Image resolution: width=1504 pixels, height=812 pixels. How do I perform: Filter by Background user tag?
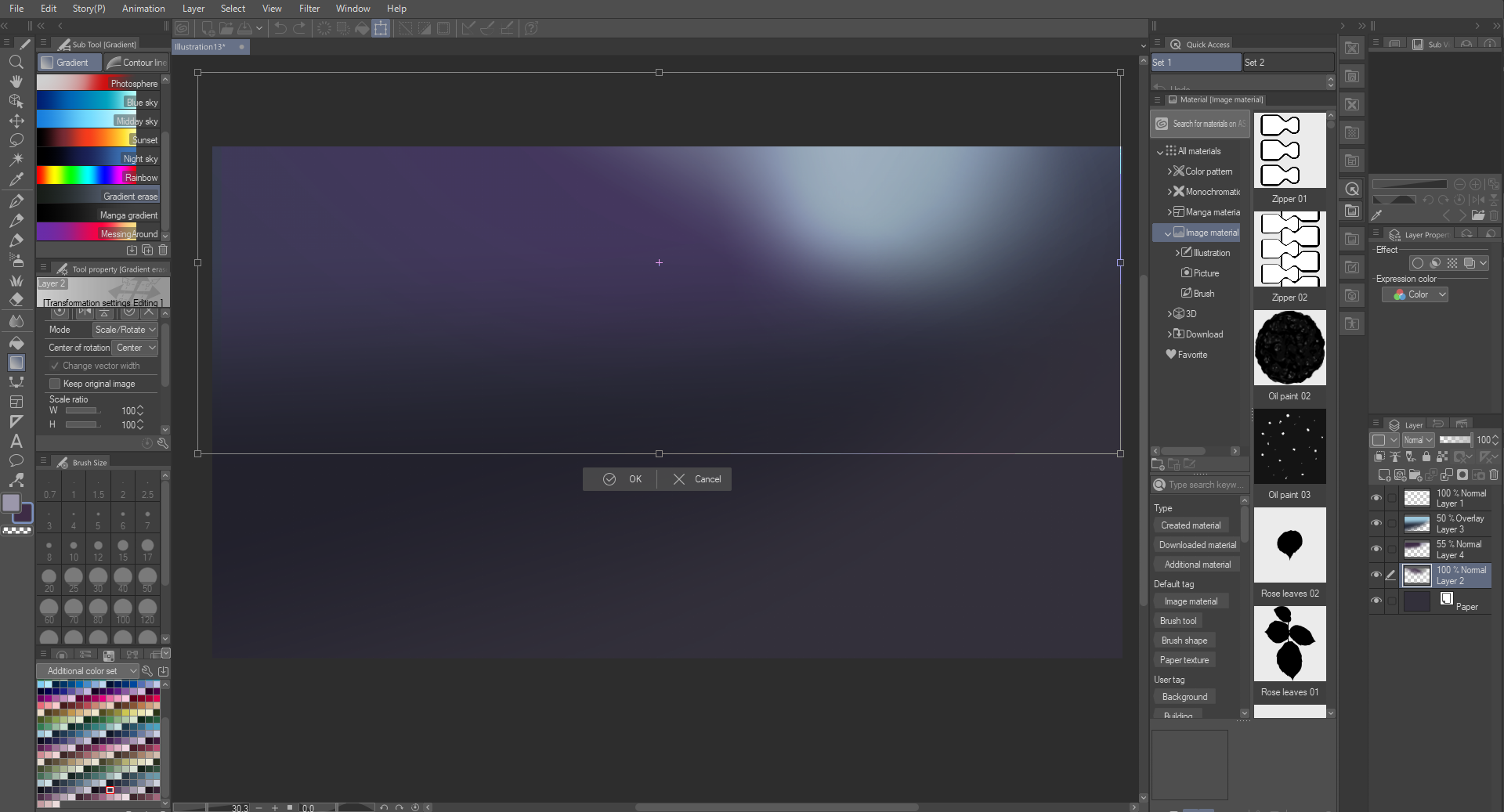pos(1184,697)
